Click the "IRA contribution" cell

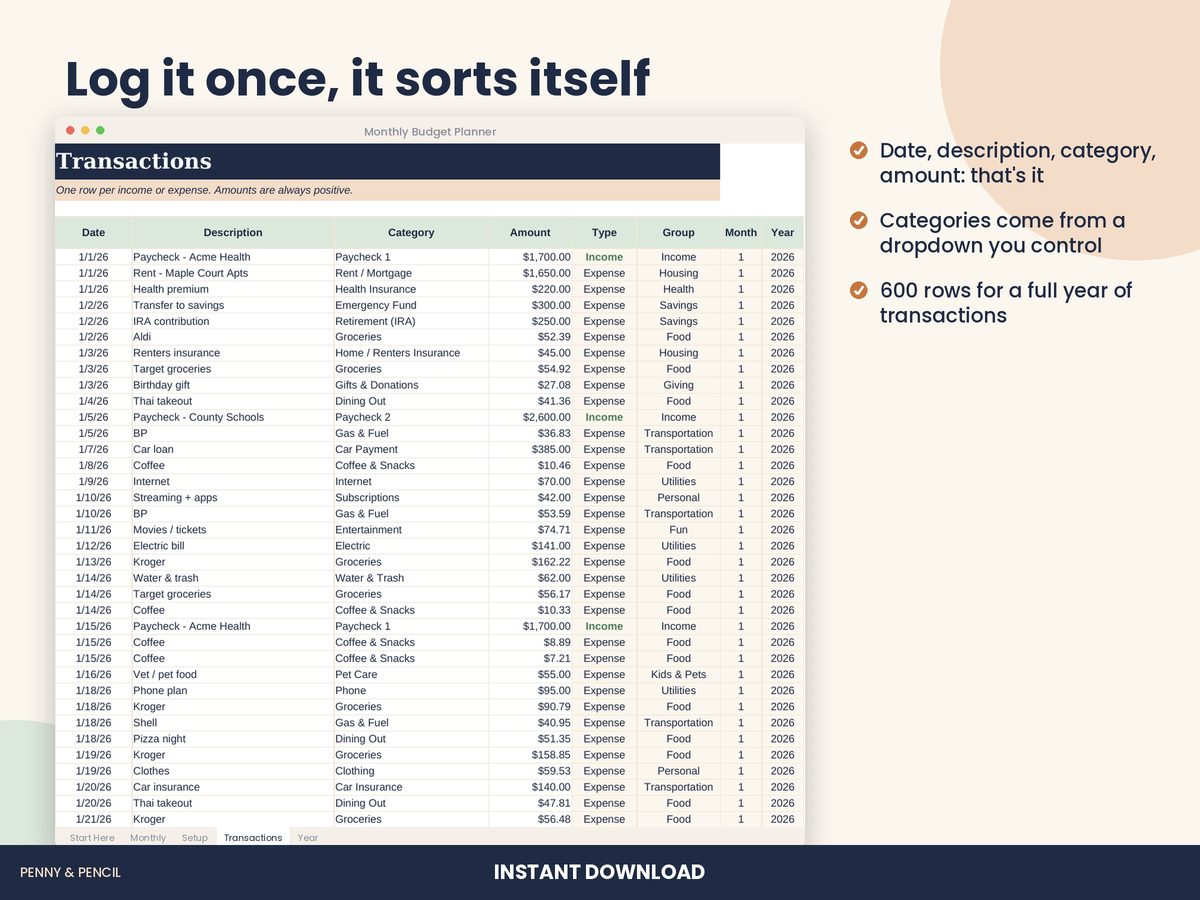pos(233,321)
